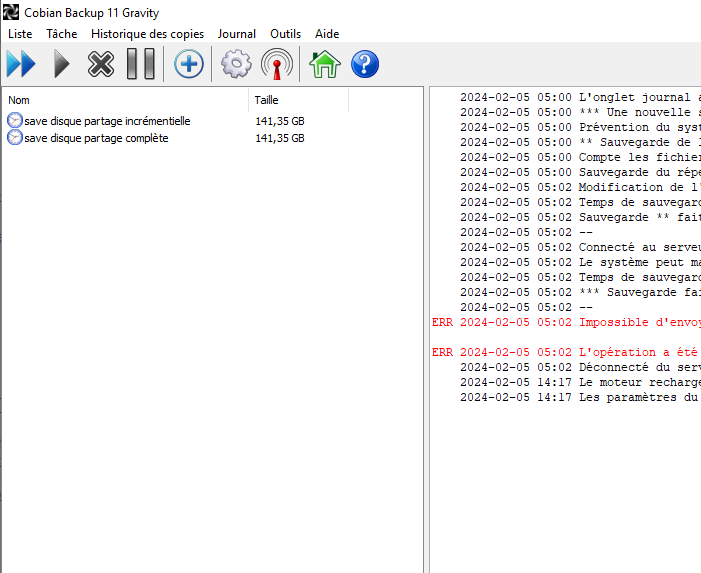Select task save disque partage incrémentielle
This screenshot has height=573, width=701.
[156, 121]
